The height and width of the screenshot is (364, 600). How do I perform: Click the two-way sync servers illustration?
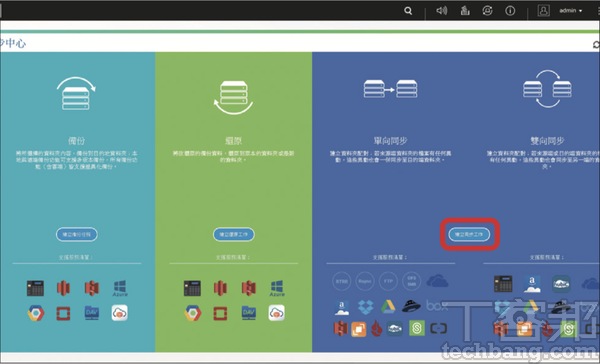(x=548, y=89)
